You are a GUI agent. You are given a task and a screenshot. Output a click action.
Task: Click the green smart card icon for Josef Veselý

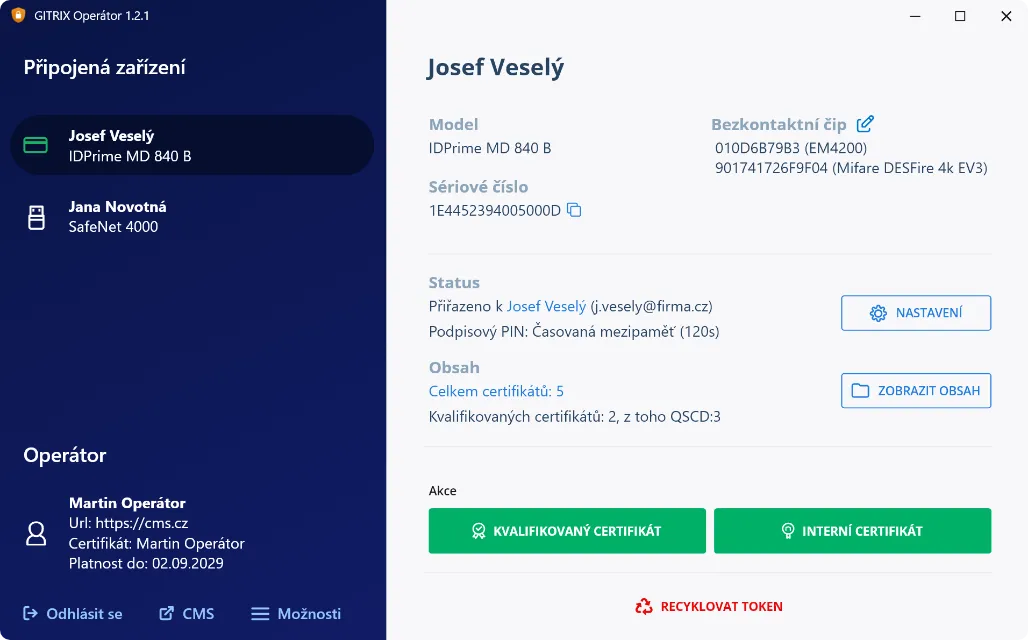click(36, 146)
